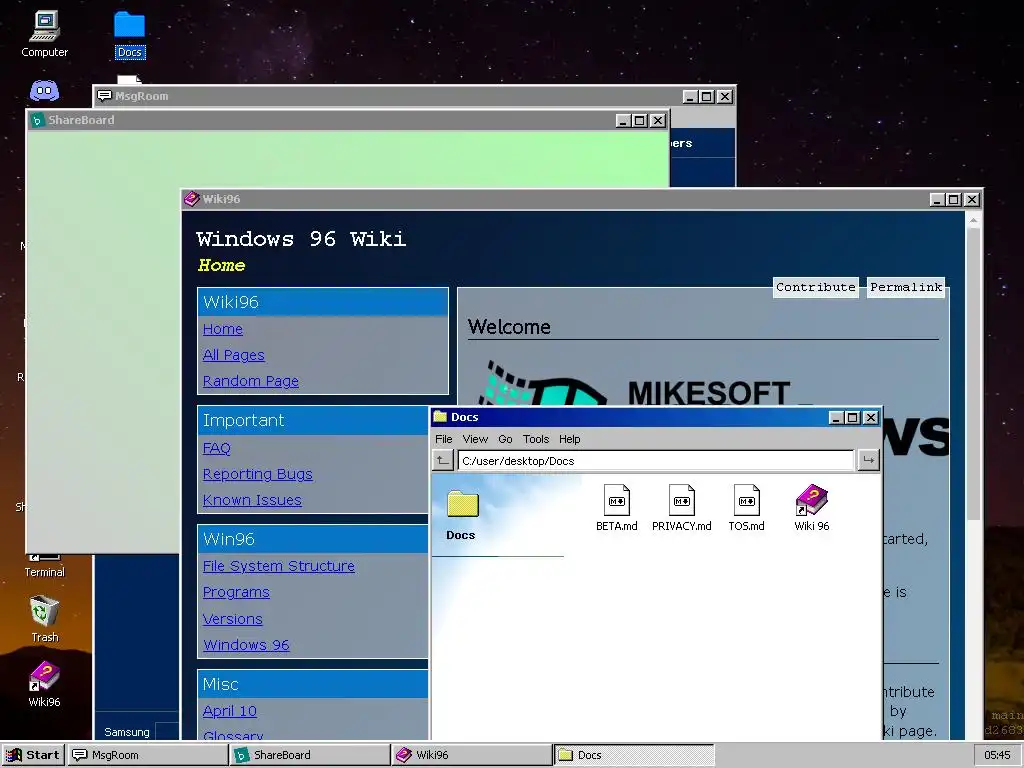This screenshot has width=1024, height=768.
Task: Open File System Structure wiki link
Action: click(278, 566)
